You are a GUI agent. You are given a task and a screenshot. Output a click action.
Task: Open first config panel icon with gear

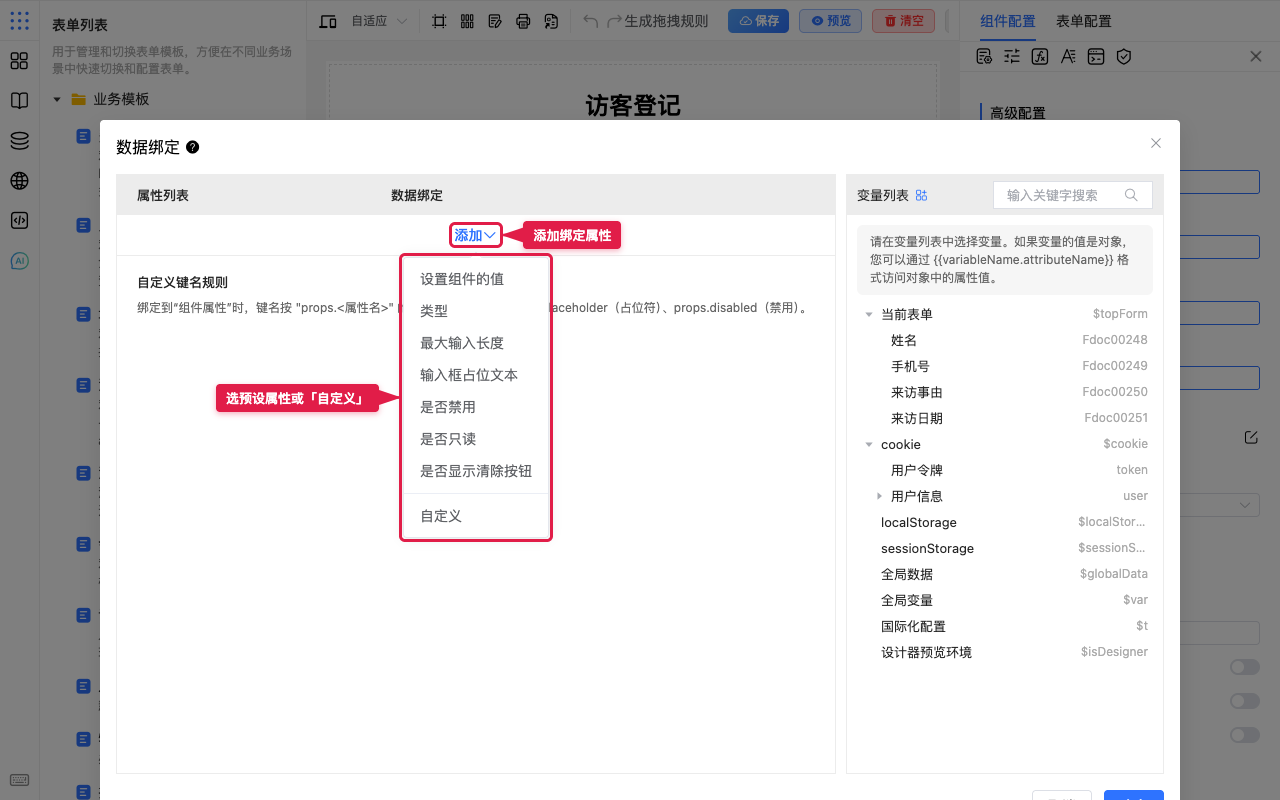(x=984, y=57)
